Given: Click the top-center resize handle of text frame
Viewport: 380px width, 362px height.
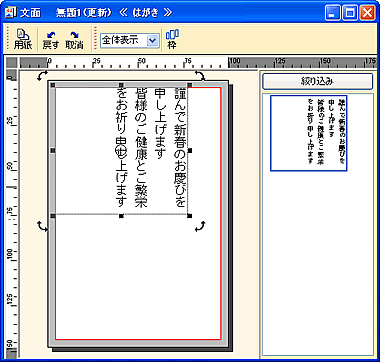Looking at the screenshot, I should [x=121, y=85].
